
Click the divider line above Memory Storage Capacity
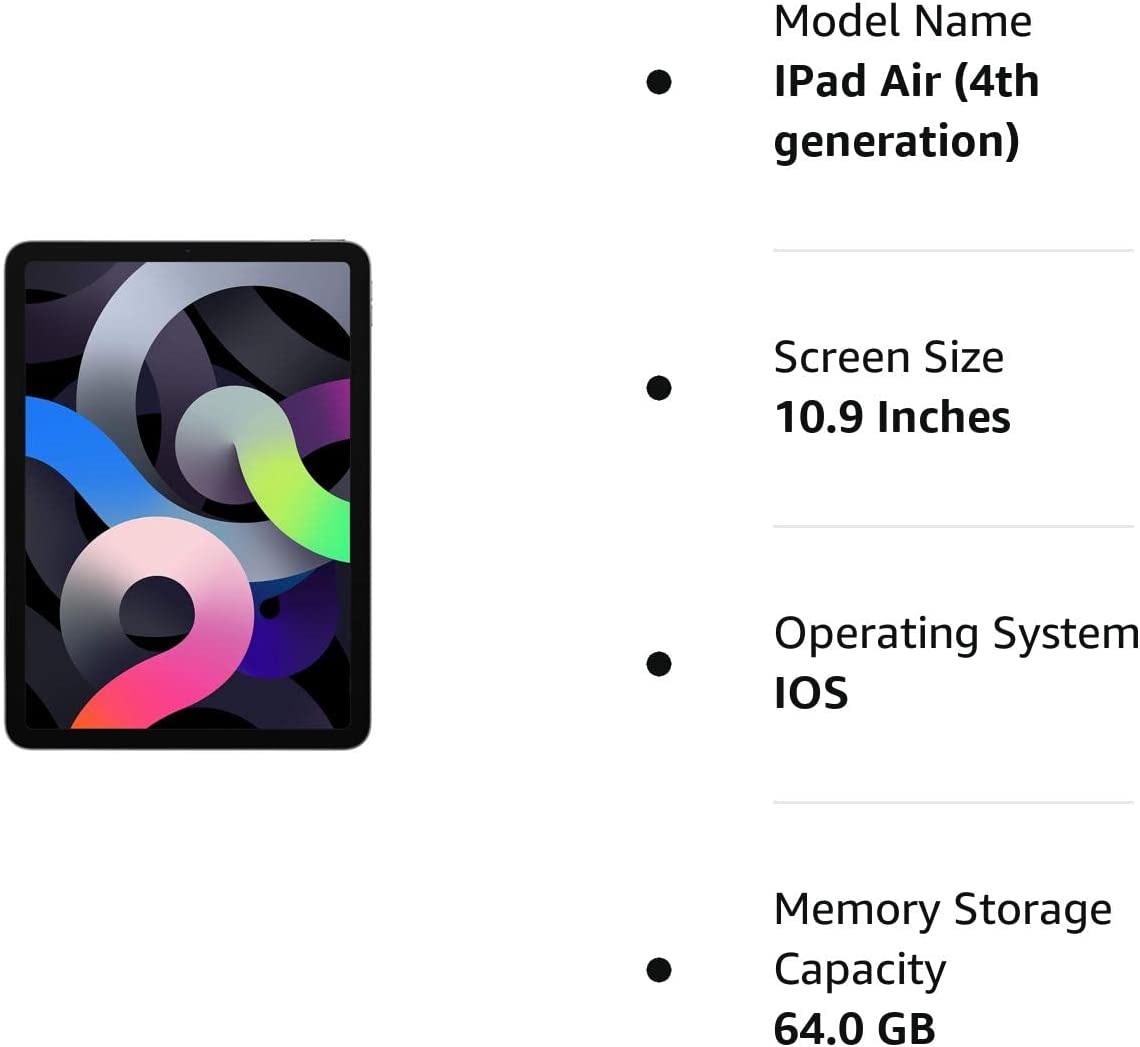click(x=952, y=802)
